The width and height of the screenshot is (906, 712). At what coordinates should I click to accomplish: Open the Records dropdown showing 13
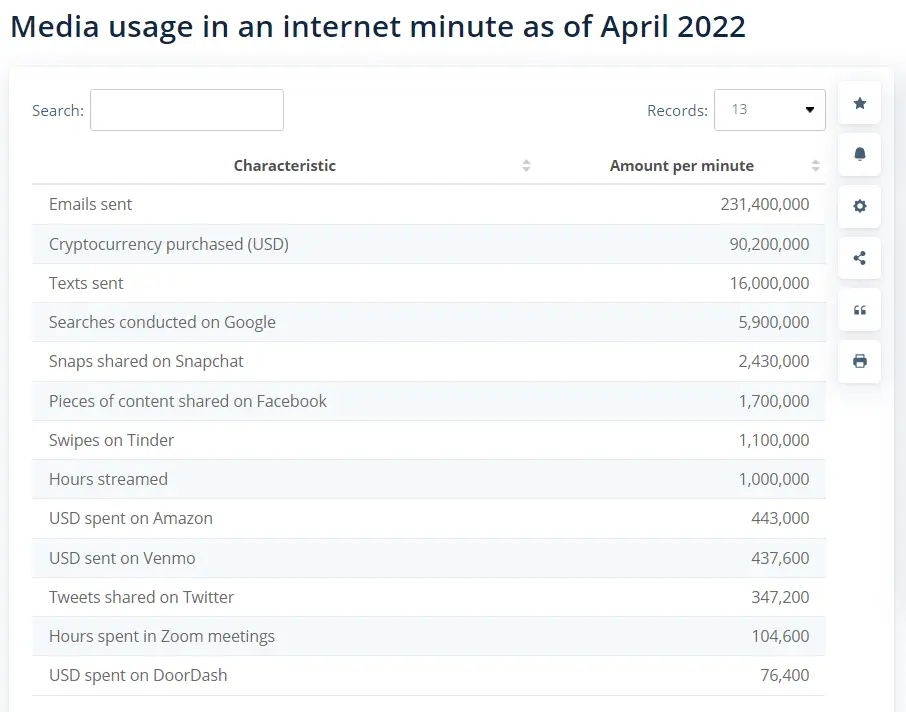tap(769, 110)
